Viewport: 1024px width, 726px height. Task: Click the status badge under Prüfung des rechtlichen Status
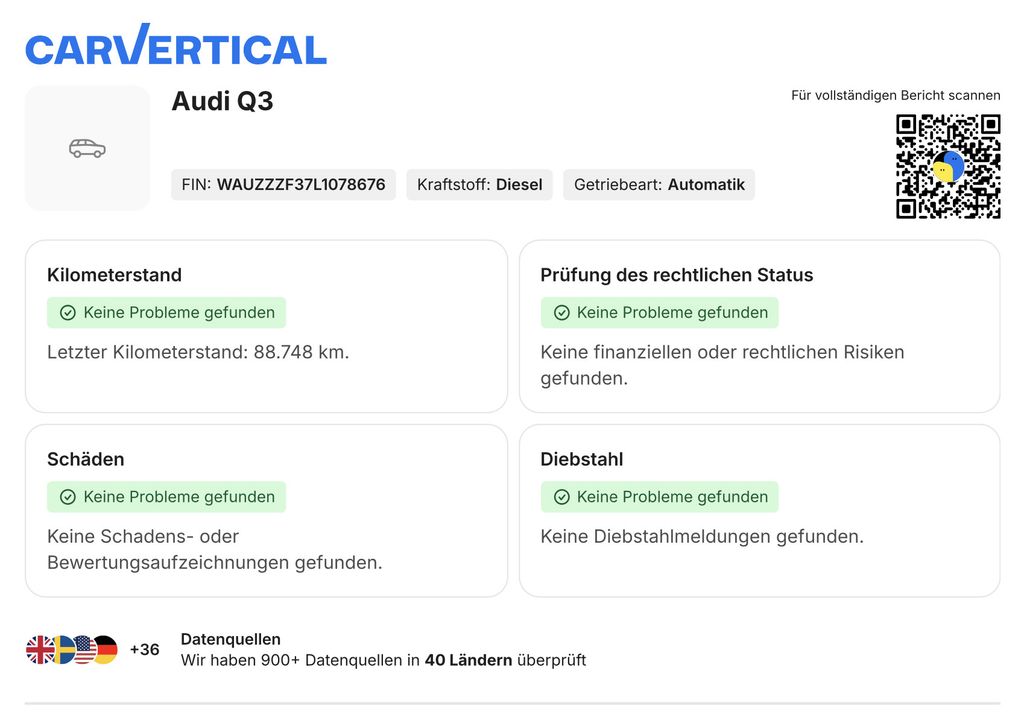(659, 313)
